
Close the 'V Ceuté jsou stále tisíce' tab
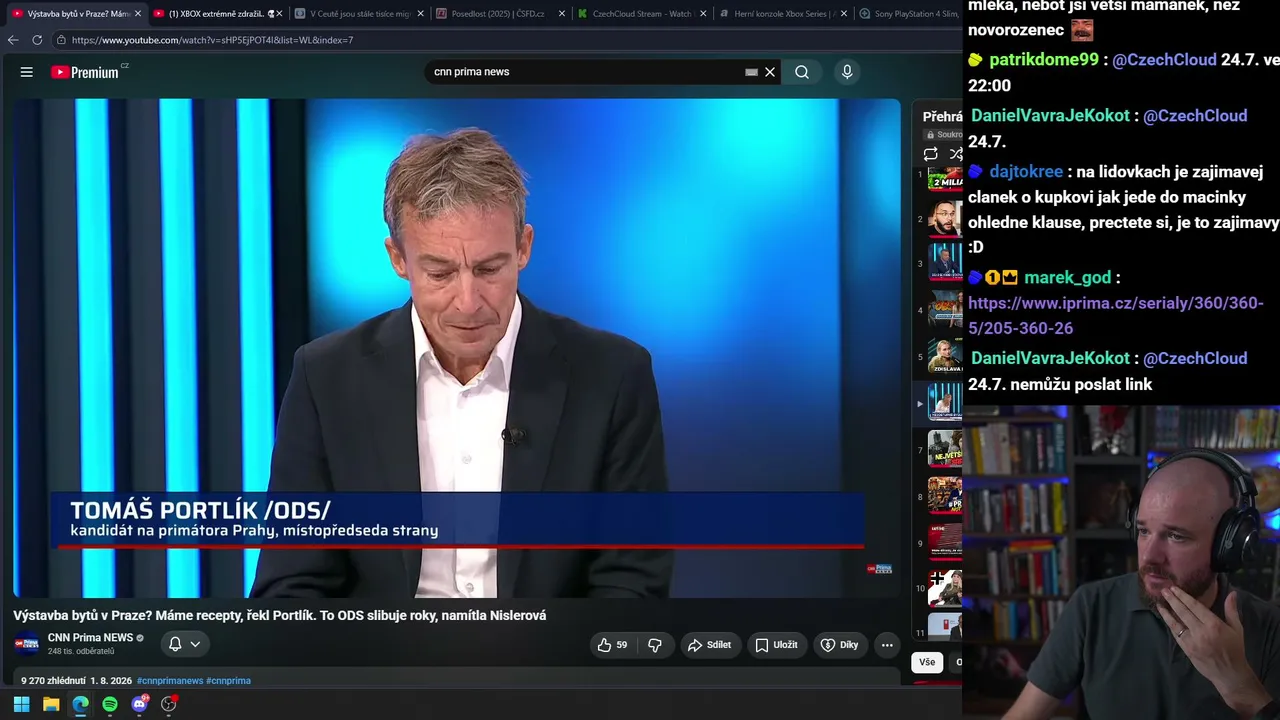pos(420,14)
